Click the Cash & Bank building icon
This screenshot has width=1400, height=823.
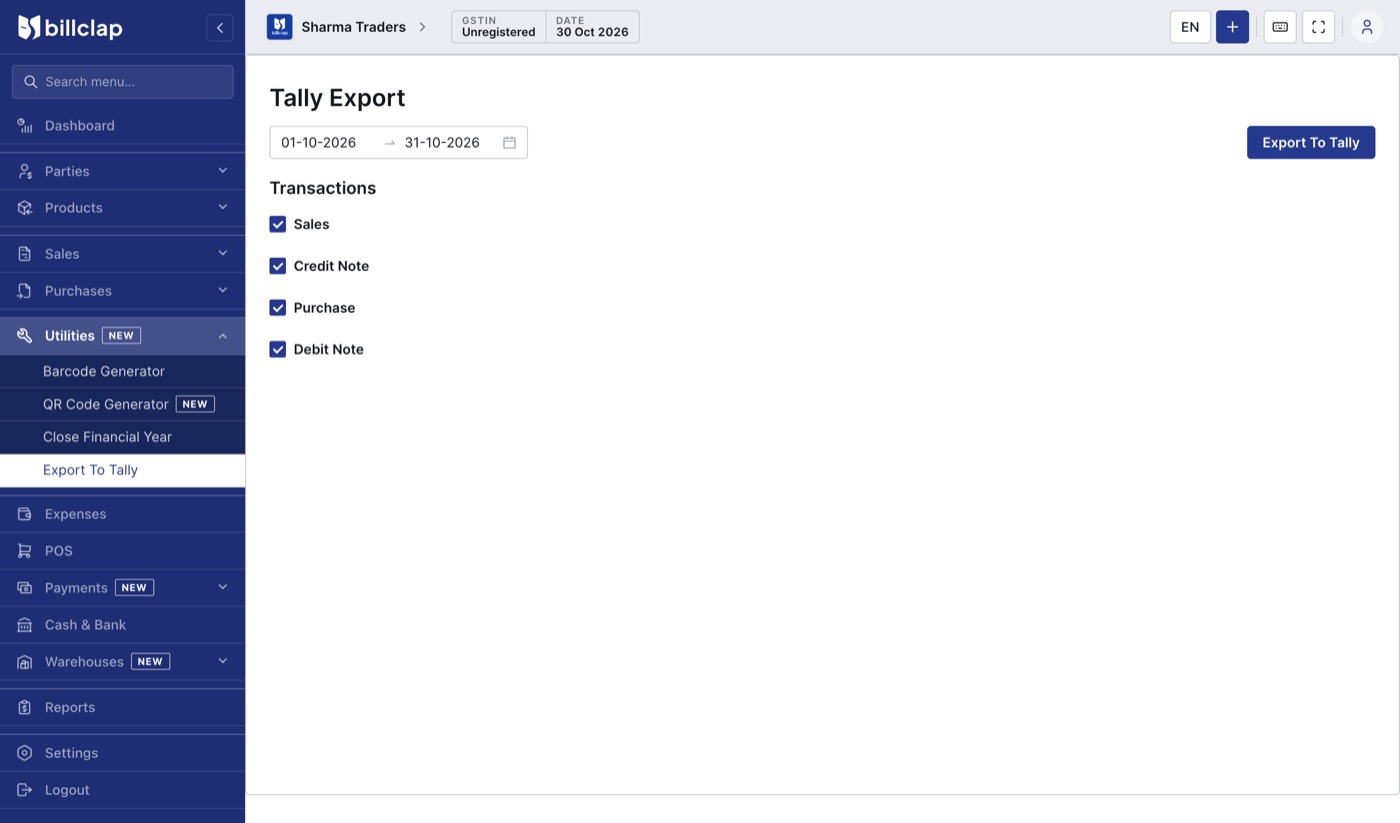[x=25, y=625]
